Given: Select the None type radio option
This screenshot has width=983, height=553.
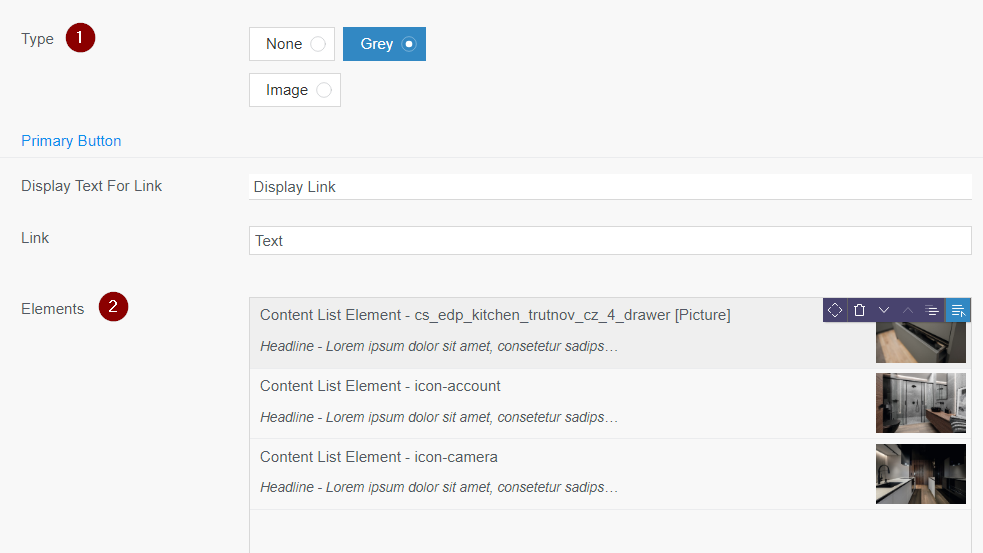Looking at the screenshot, I should (292, 44).
